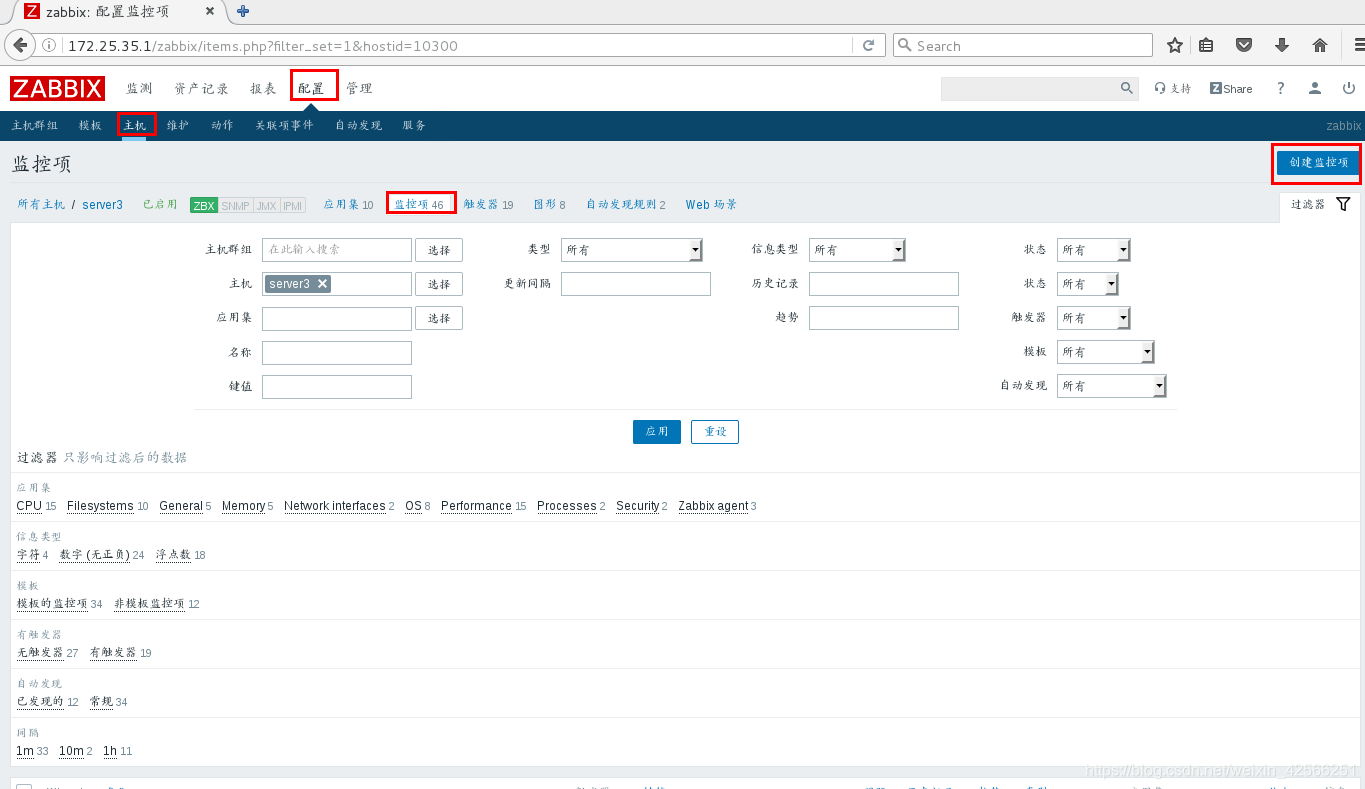Image resolution: width=1365 pixels, height=789 pixels.
Task: Open the 信息类型 dropdown
Action: pyautogui.click(x=857, y=250)
